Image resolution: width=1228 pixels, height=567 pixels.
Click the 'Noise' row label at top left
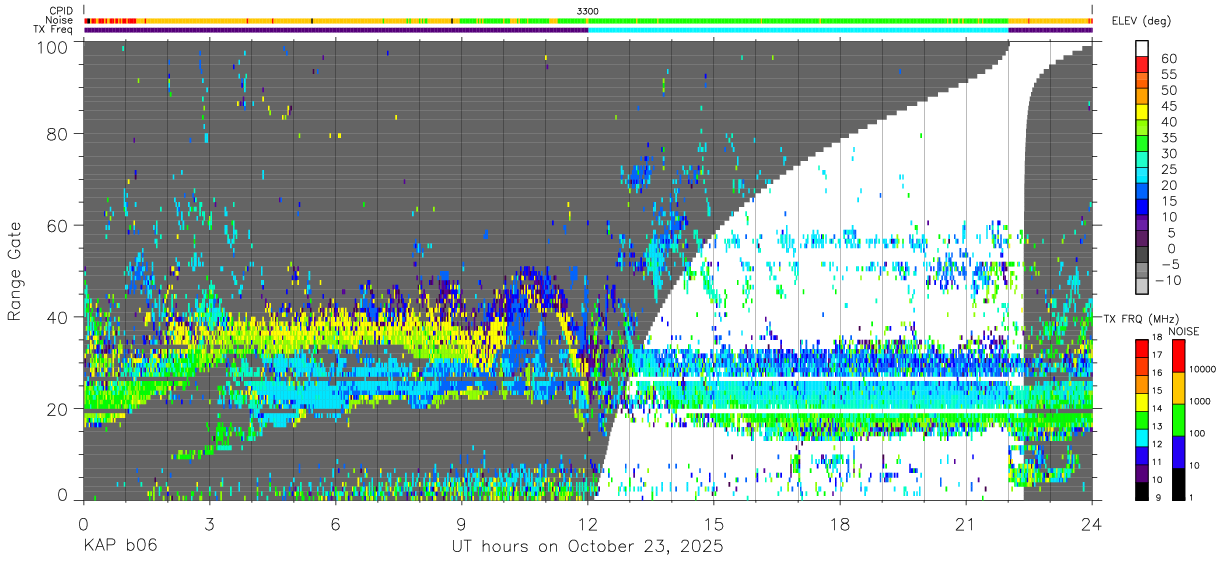click(60, 20)
